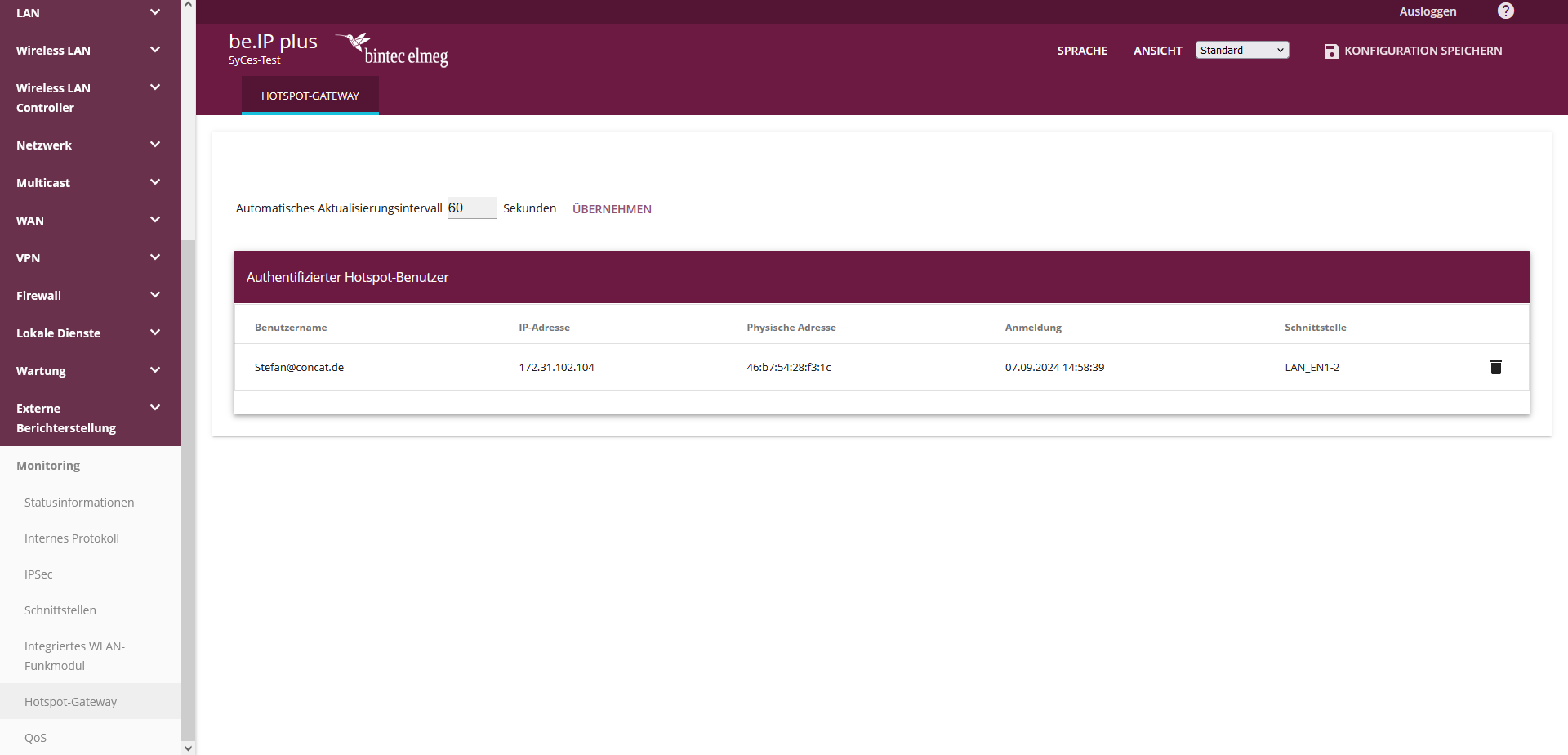The width and height of the screenshot is (1568, 755).
Task: Click the IP-Adresse column header
Action: pyautogui.click(x=545, y=328)
